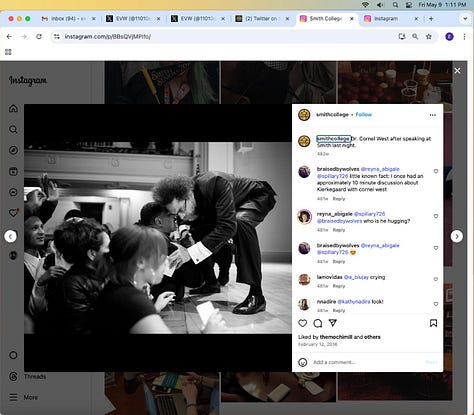Click smithcollege username in caption
Viewport: 474px width, 415px height.
point(333,138)
